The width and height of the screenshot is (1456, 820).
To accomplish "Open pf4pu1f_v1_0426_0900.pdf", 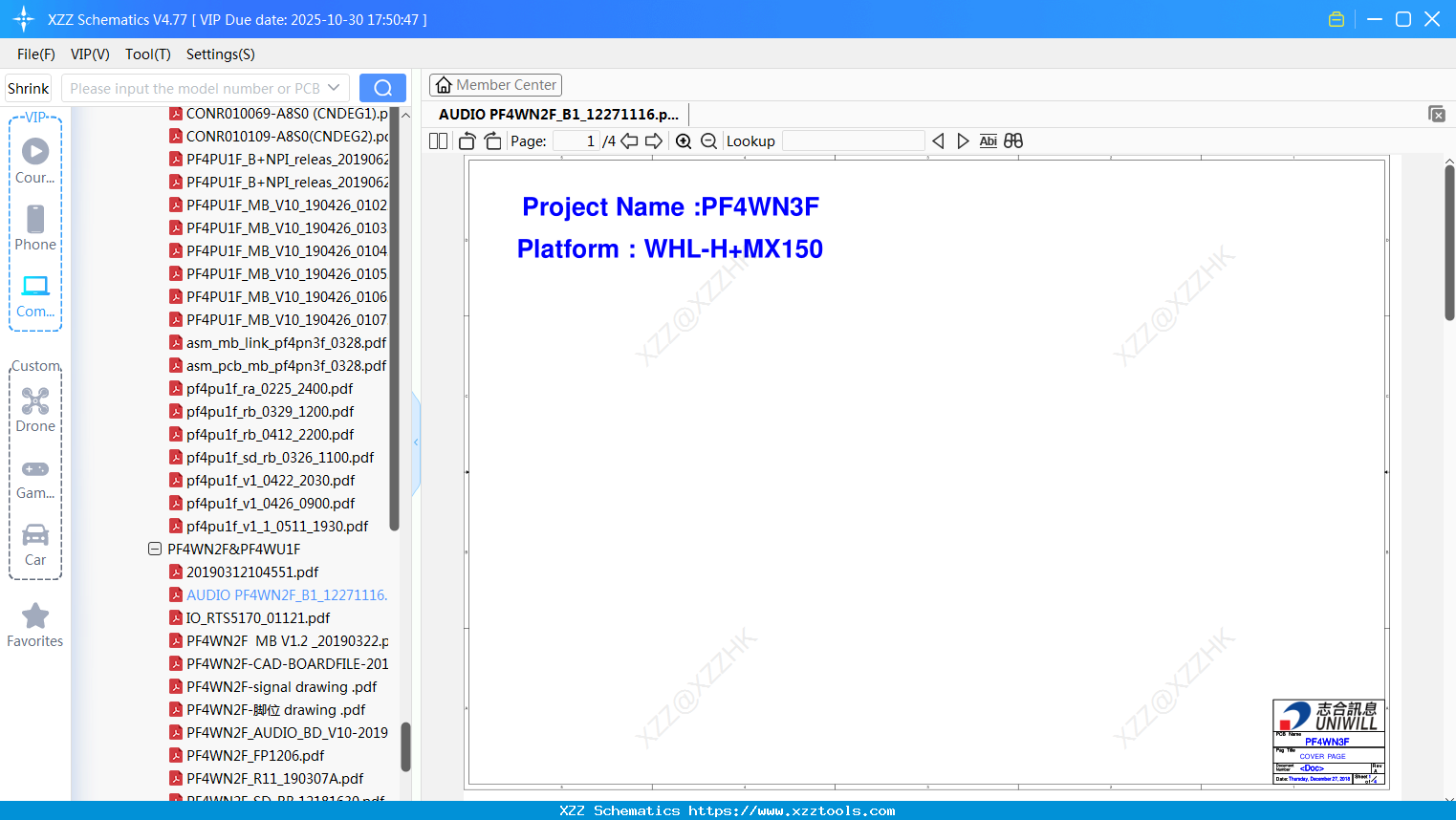I will coord(262,504).
